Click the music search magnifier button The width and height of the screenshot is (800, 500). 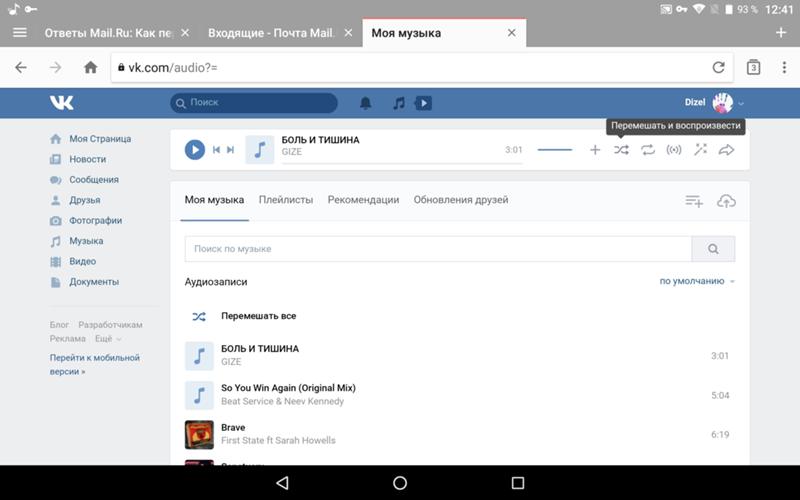[713, 249]
